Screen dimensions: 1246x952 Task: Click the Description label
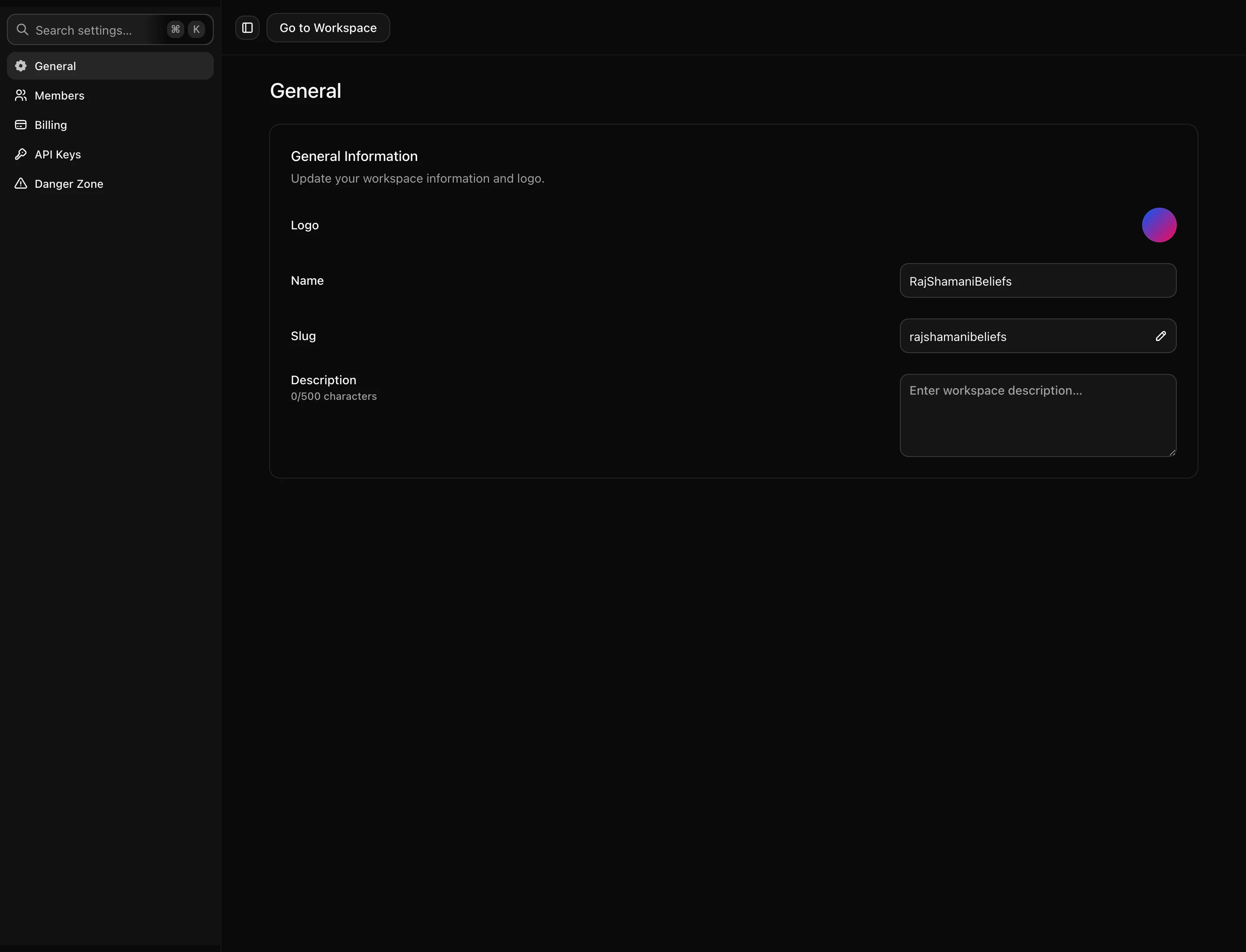(x=324, y=380)
